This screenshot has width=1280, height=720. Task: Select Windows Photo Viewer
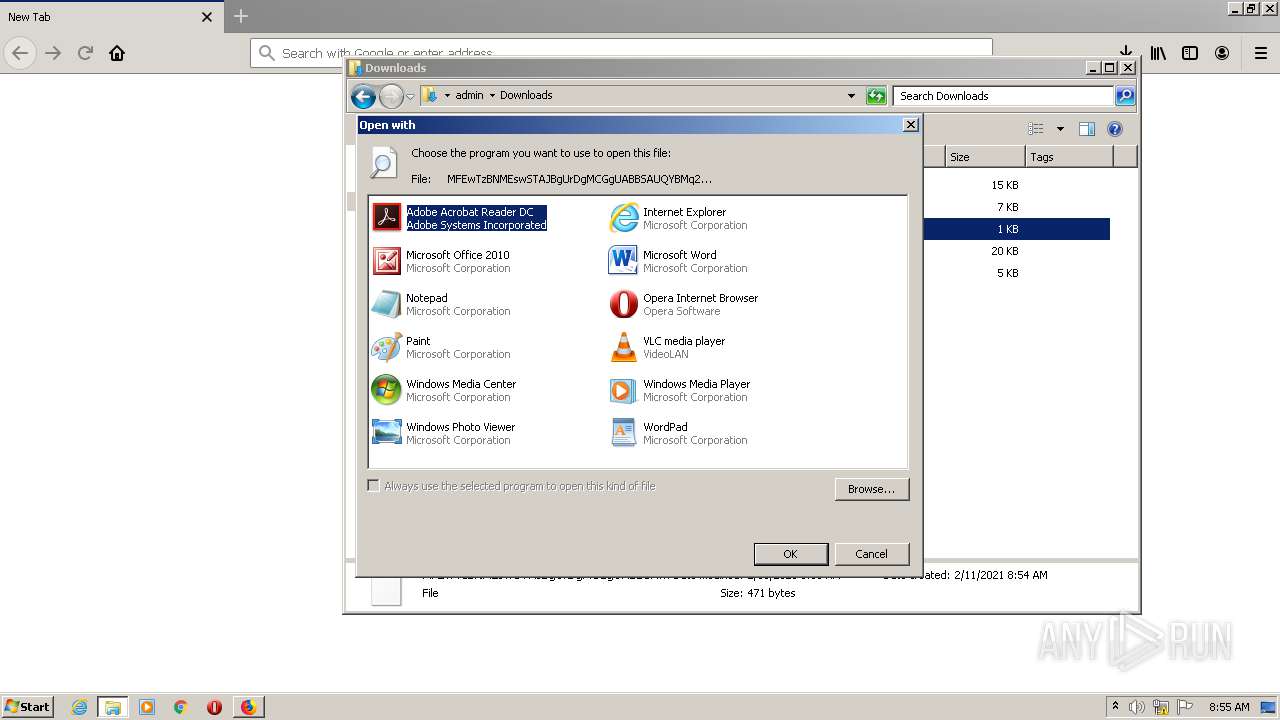coord(444,433)
